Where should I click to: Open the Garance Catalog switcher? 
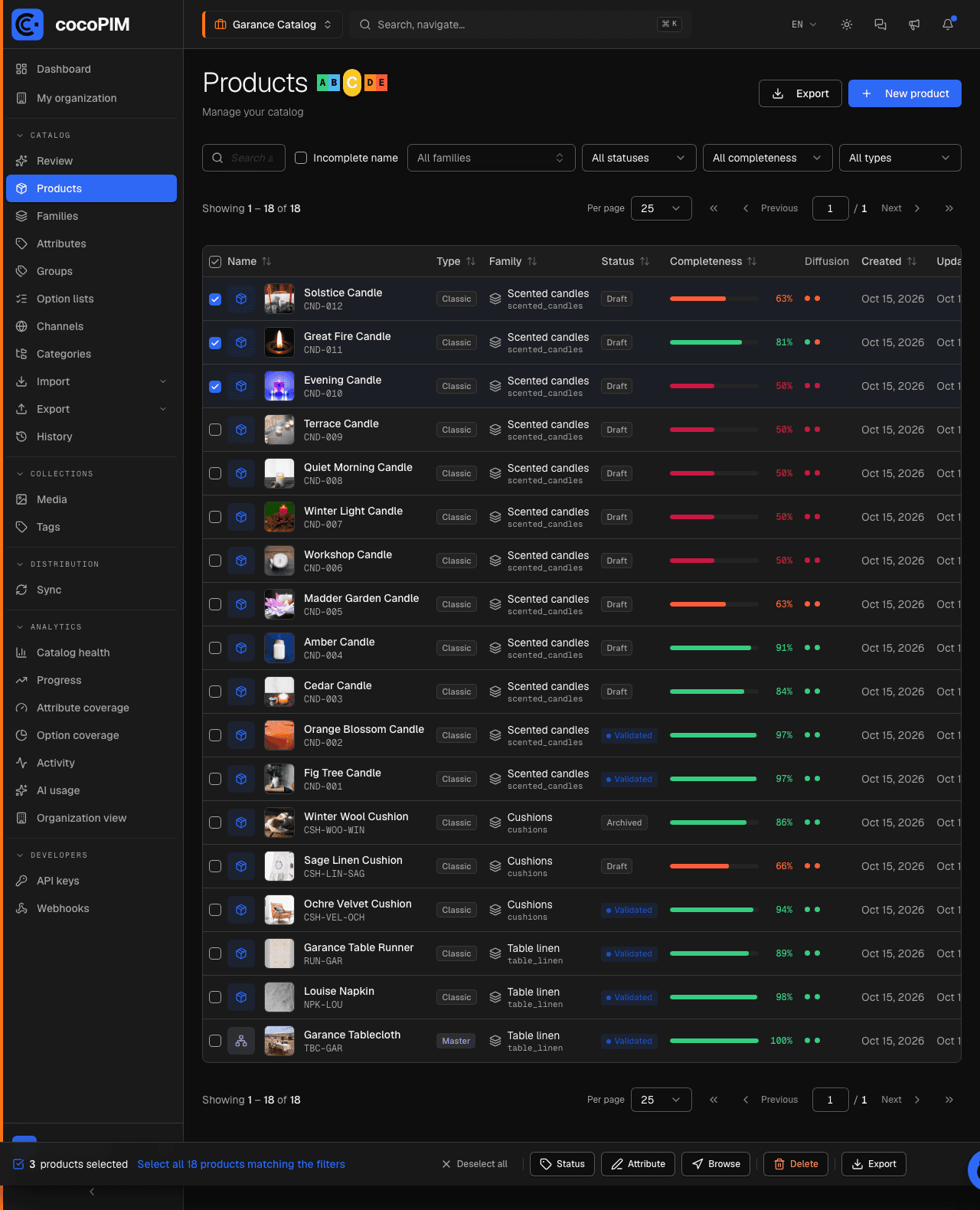click(x=273, y=25)
